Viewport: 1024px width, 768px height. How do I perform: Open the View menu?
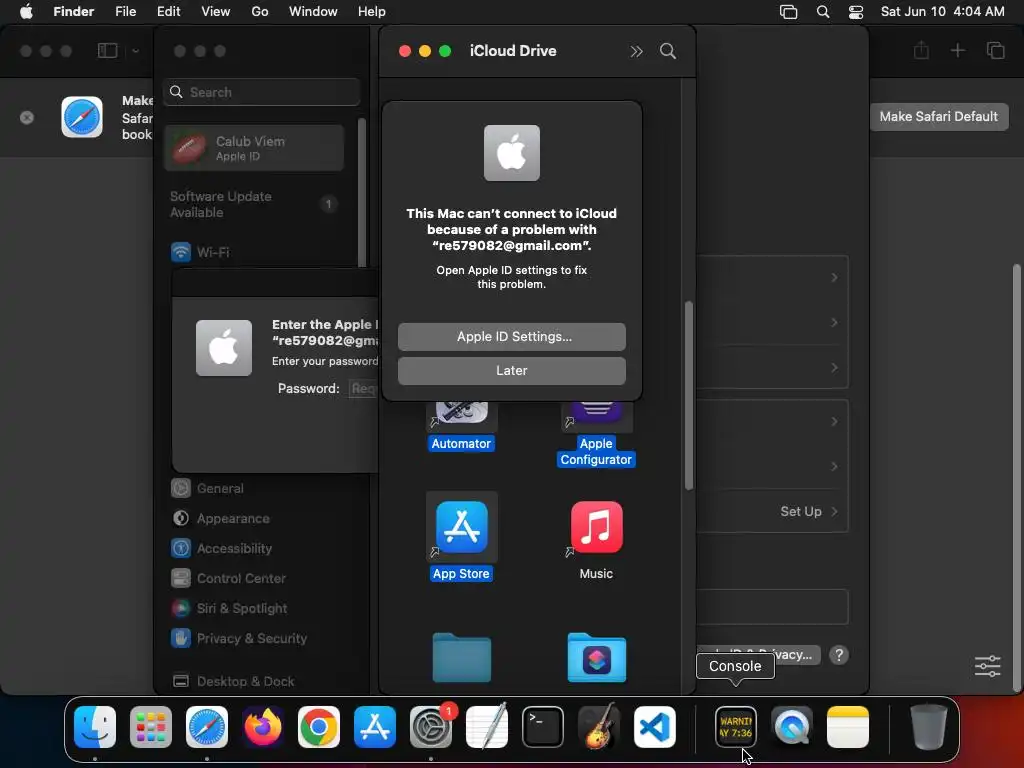coord(216,12)
